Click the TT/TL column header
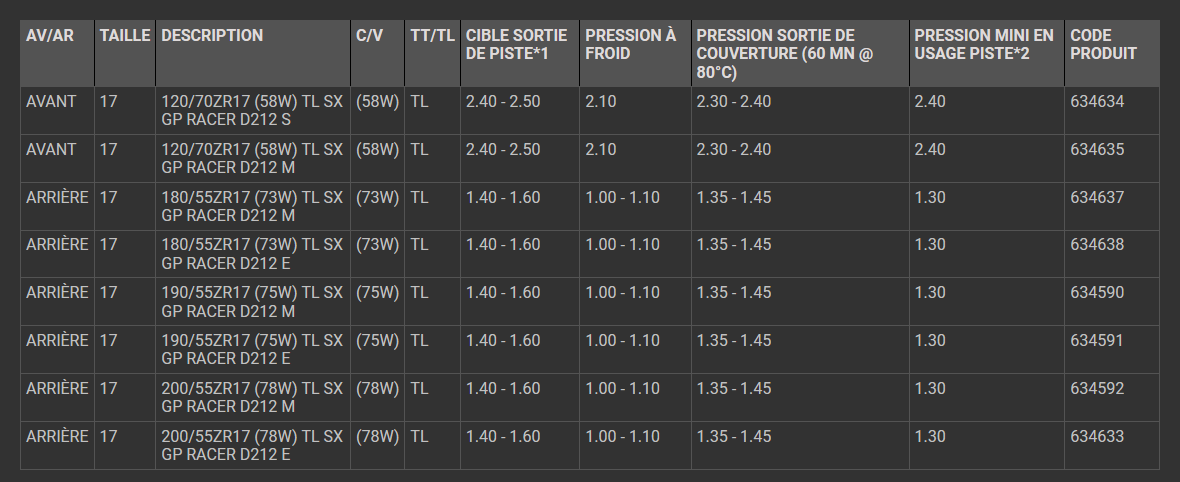 432,36
